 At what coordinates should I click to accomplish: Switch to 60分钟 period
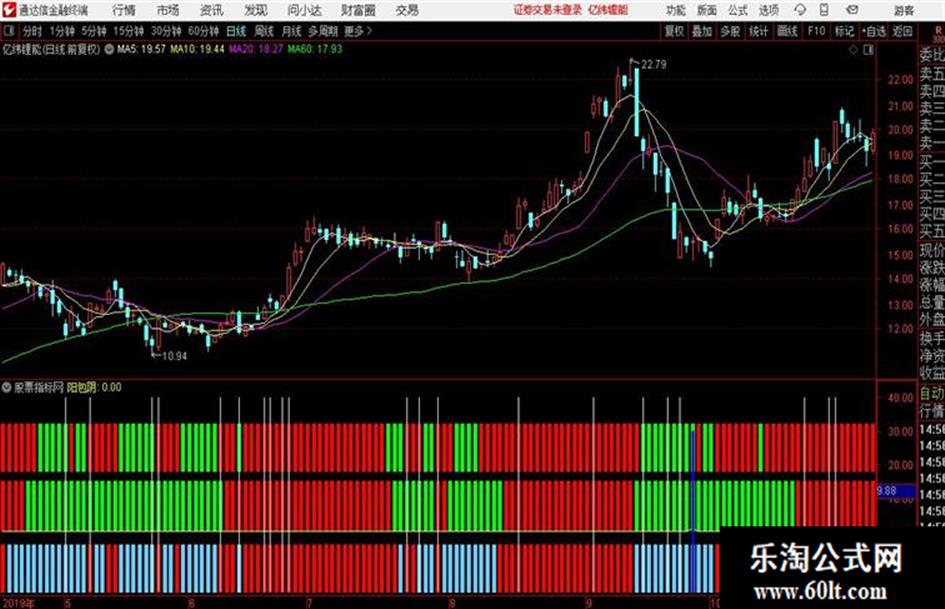204,31
